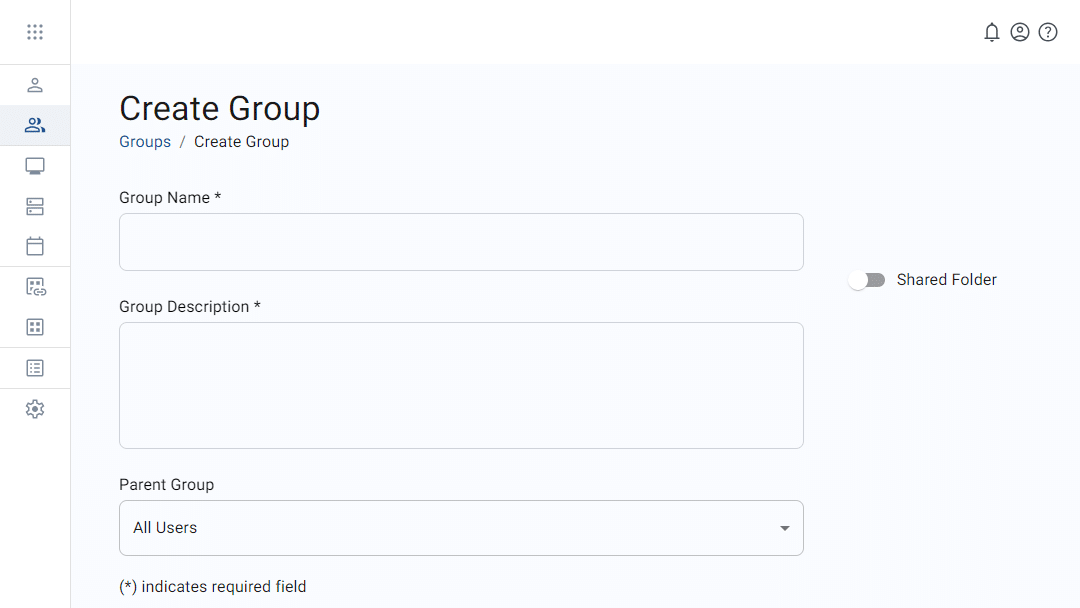Click the Create Group breadcrumb entry
This screenshot has height=608, width=1080.
tap(241, 141)
